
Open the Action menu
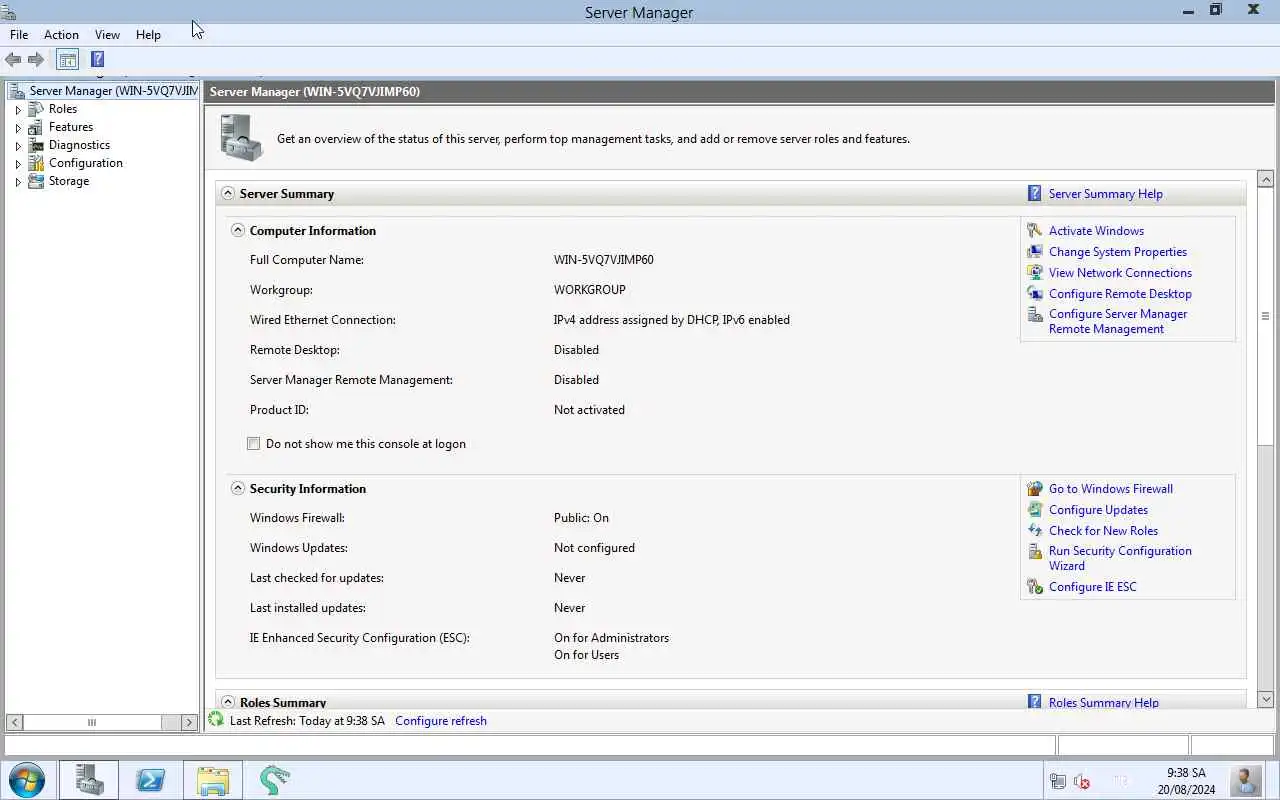pyautogui.click(x=61, y=35)
